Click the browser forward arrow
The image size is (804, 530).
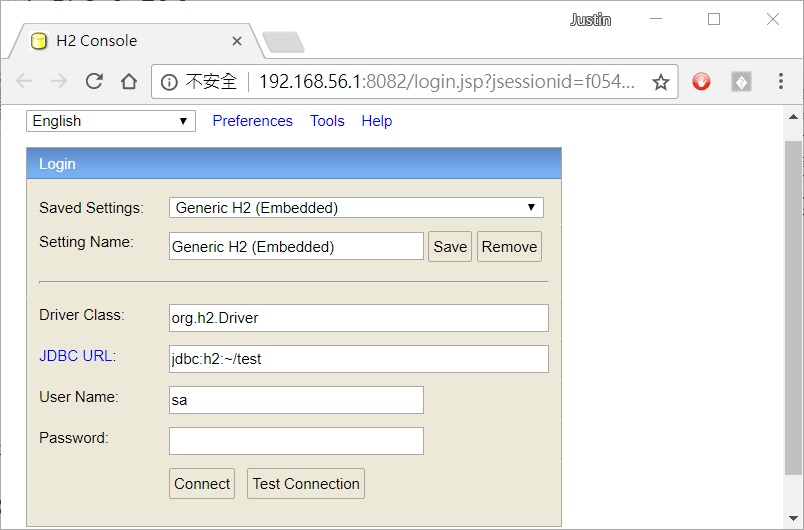tap(59, 81)
